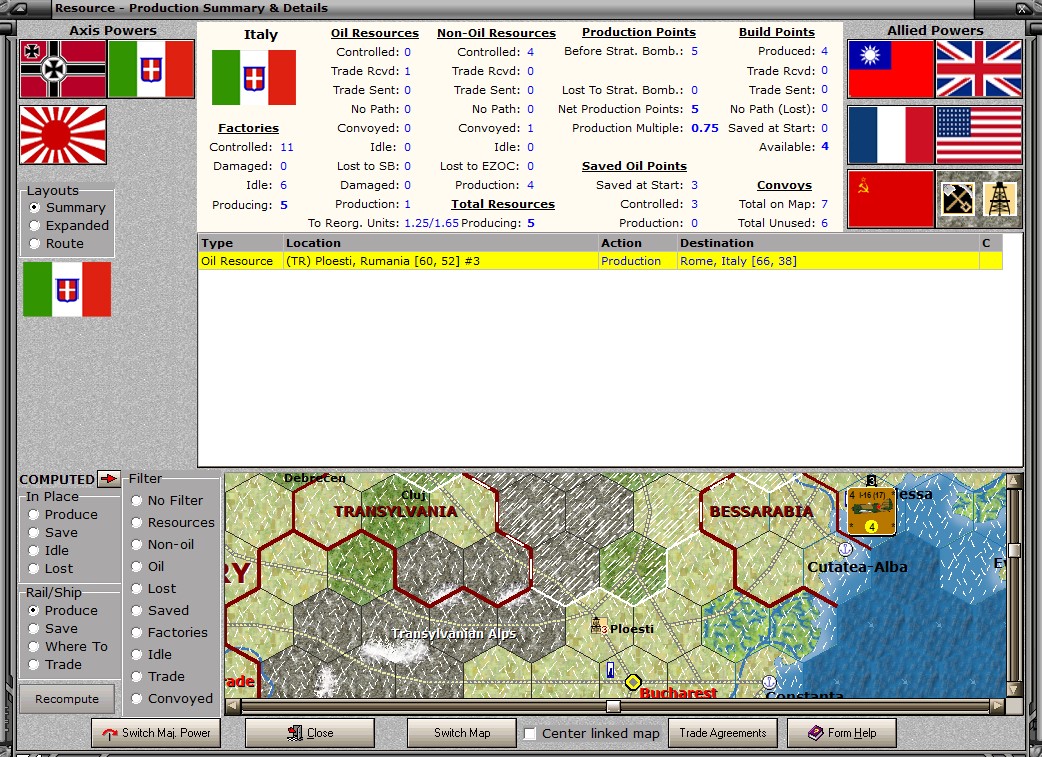
Task: Sort by the Action column header
Action: point(637,243)
